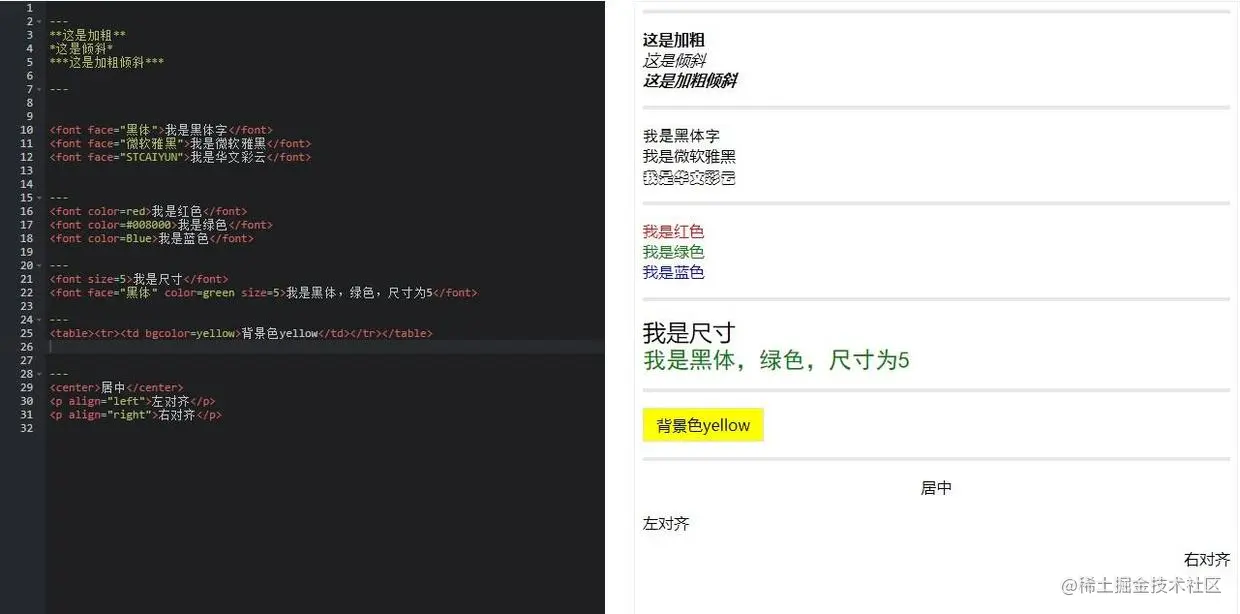1240x614 pixels.
Task: Click the font face="黑体" code line
Action: 161,130
